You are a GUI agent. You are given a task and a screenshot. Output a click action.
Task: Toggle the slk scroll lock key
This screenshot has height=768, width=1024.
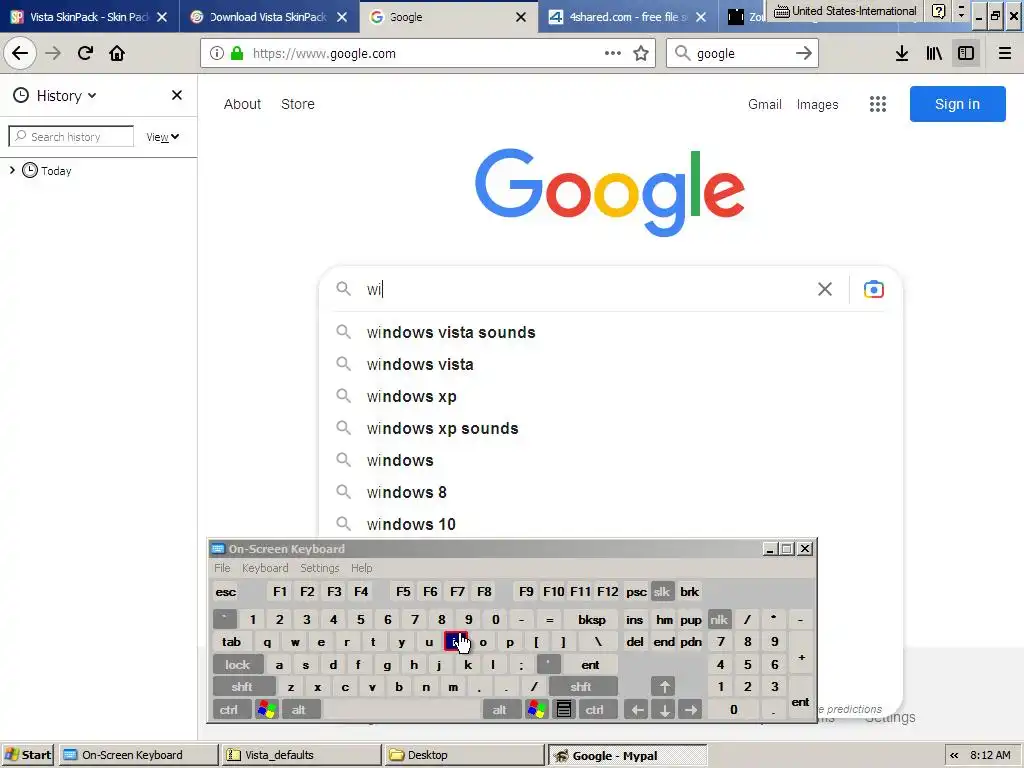[662, 592]
